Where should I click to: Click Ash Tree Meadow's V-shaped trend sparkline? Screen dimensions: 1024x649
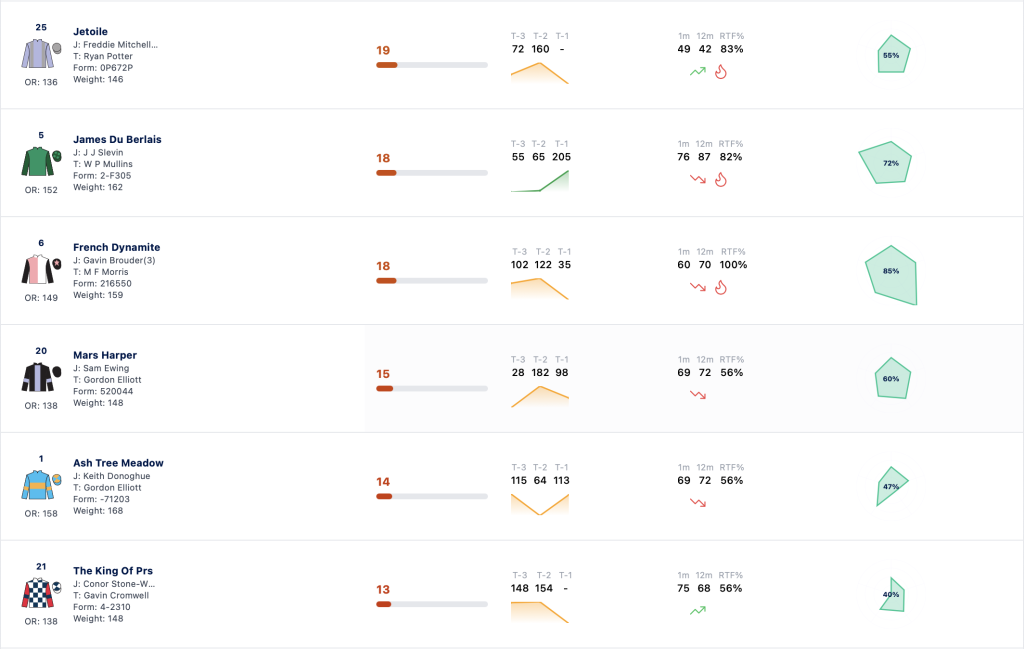tap(539, 504)
